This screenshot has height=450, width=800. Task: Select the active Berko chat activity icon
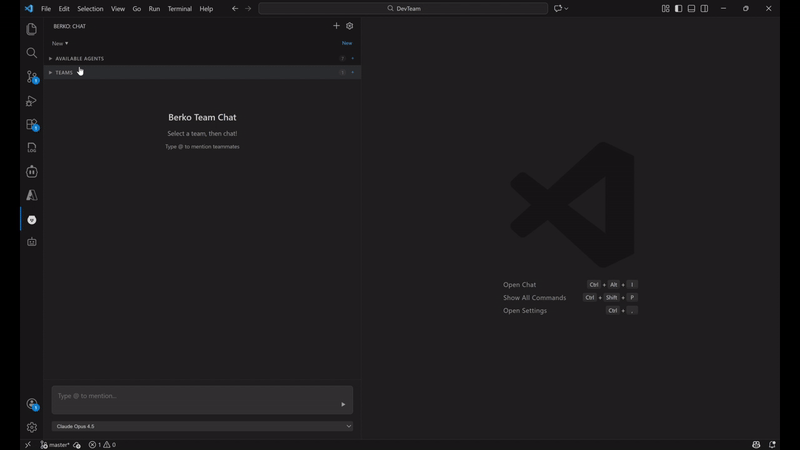click(x=32, y=219)
